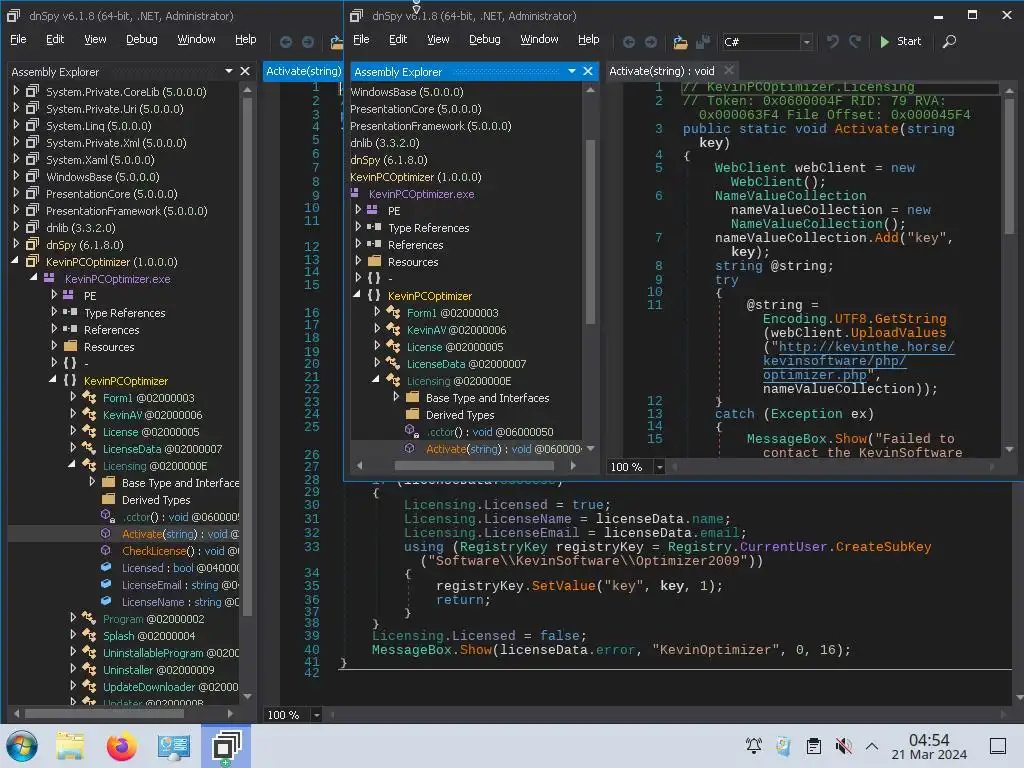Screen dimensions: 1024x768
Task: Collapse KevinPCOptimizer (1.0.0.0) in back explorer
Action: 15,261
